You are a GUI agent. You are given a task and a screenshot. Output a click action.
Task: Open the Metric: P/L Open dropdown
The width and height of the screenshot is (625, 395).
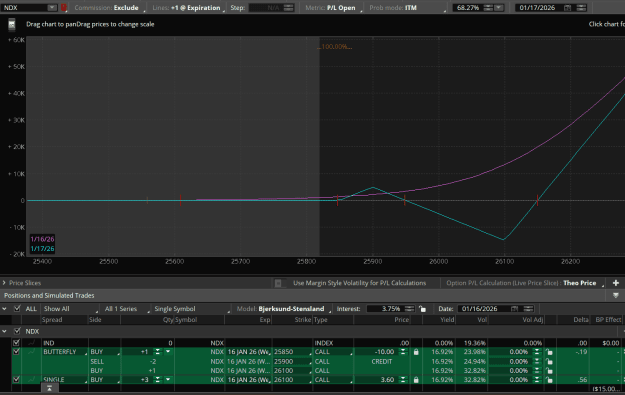click(334, 8)
